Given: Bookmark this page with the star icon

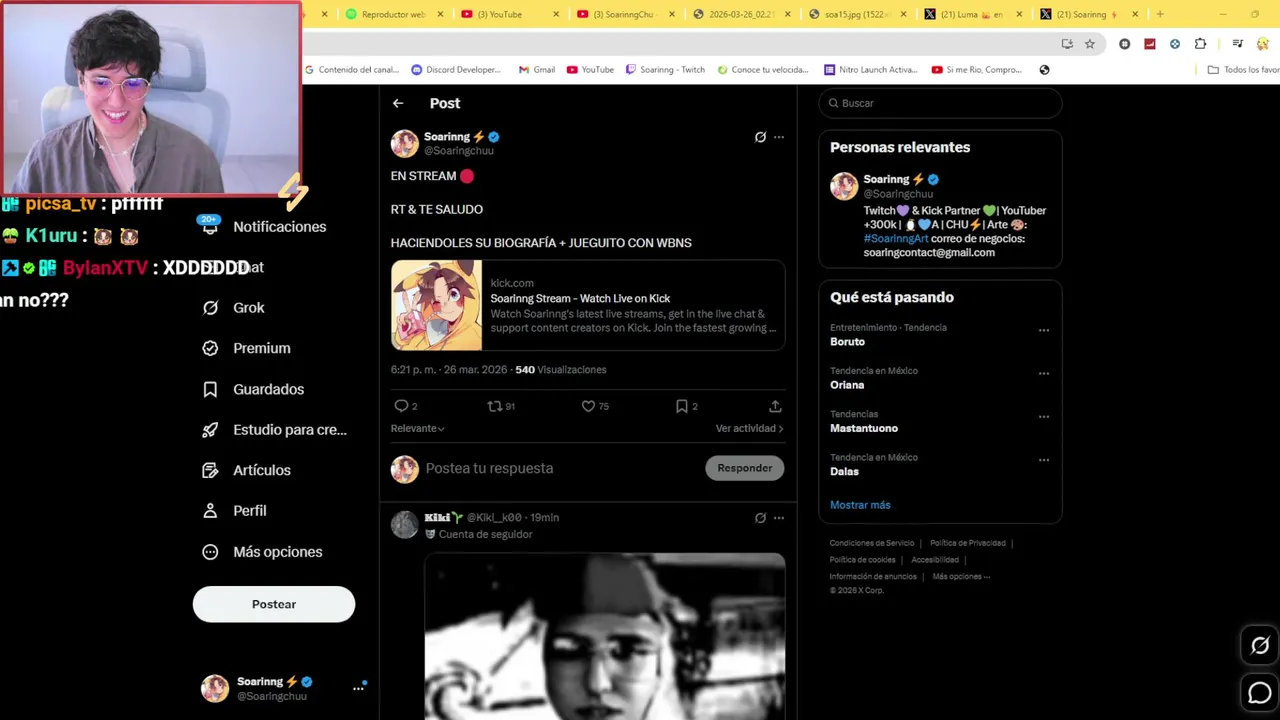Looking at the screenshot, I should point(1090,44).
